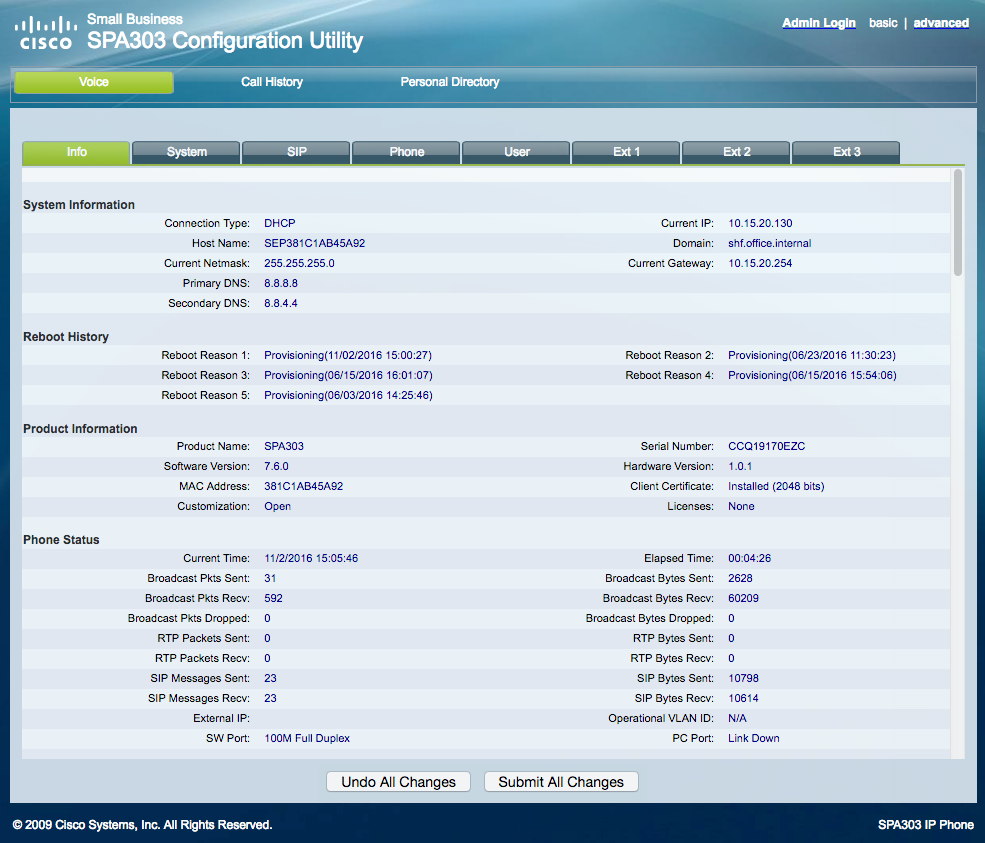Click Customization value Open
The width and height of the screenshot is (985, 843).
[x=277, y=507]
